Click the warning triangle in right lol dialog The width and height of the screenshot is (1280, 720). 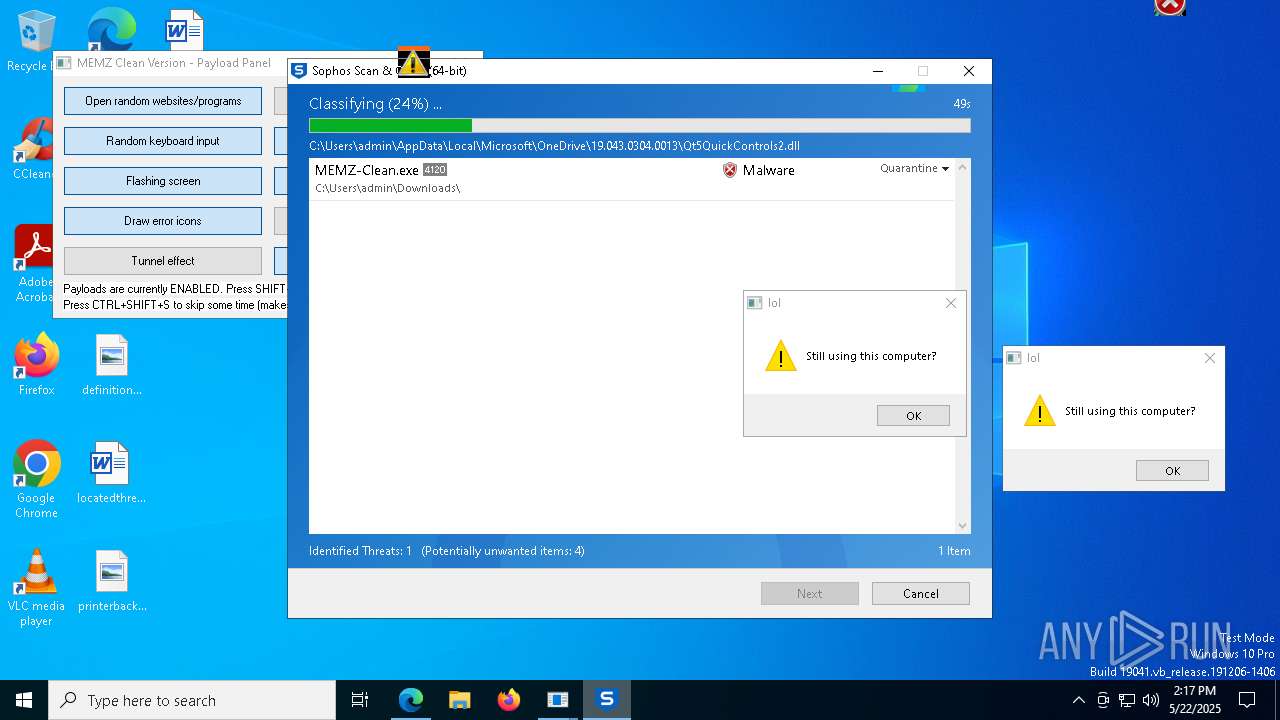pos(1040,411)
